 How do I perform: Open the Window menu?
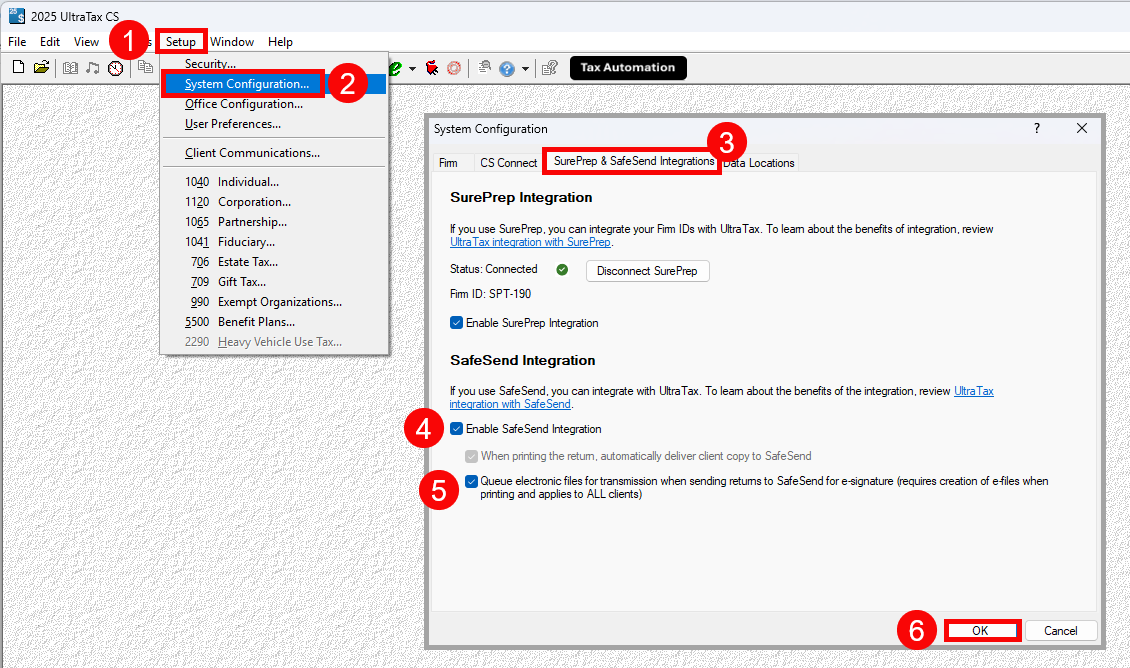(x=232, y=42)
